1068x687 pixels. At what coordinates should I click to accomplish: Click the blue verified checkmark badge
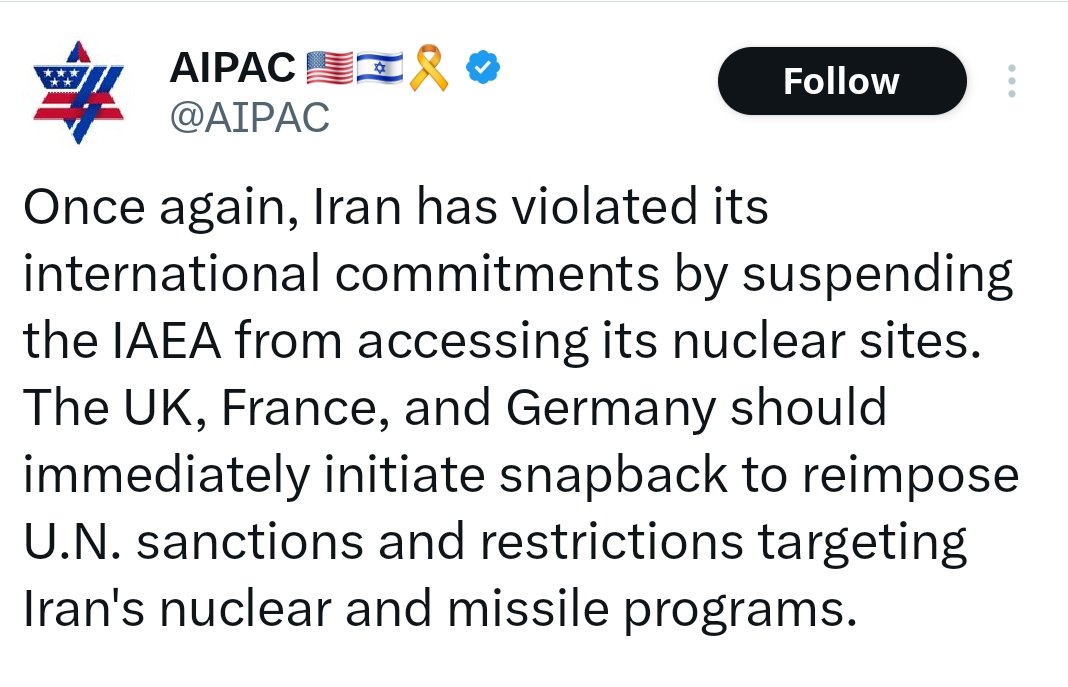coord(484,69)
